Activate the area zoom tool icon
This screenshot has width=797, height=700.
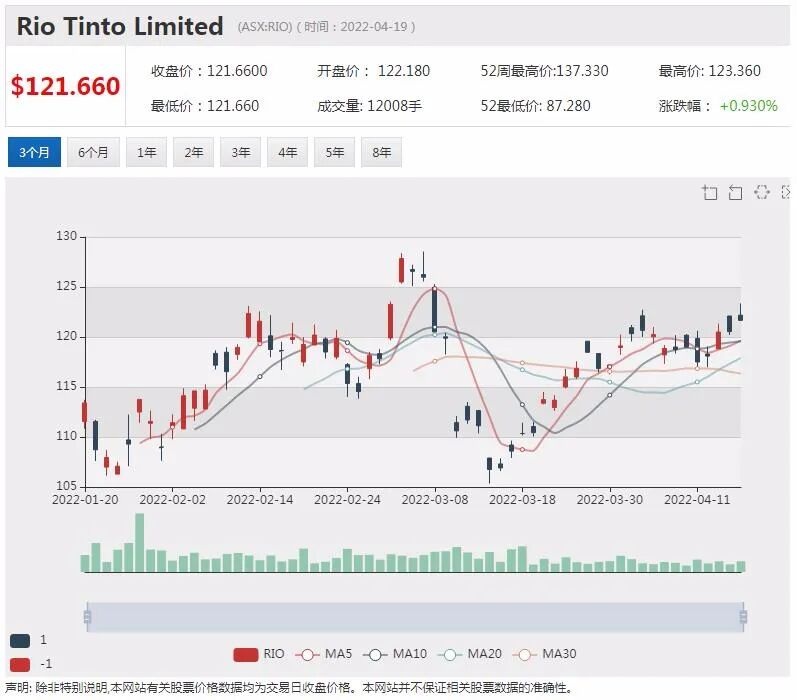tap(710, 193)
